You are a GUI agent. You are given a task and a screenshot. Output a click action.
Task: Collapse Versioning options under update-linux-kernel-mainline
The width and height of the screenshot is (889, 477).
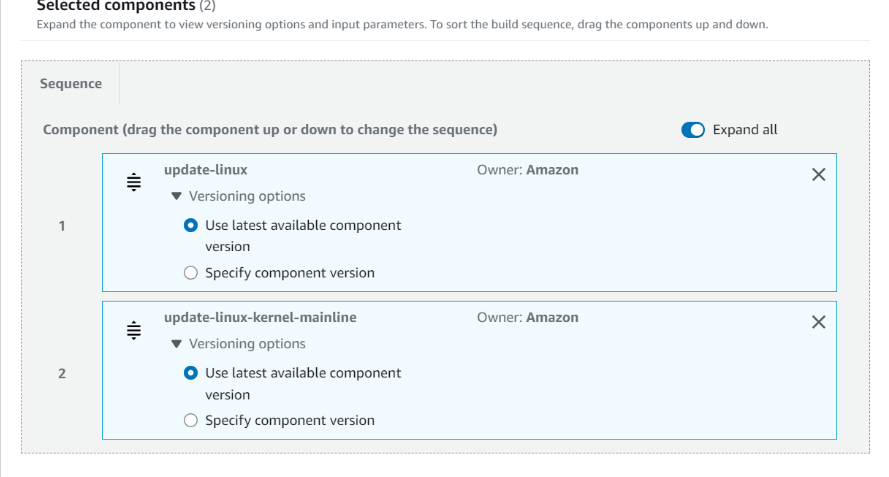(x=238, y=344)
